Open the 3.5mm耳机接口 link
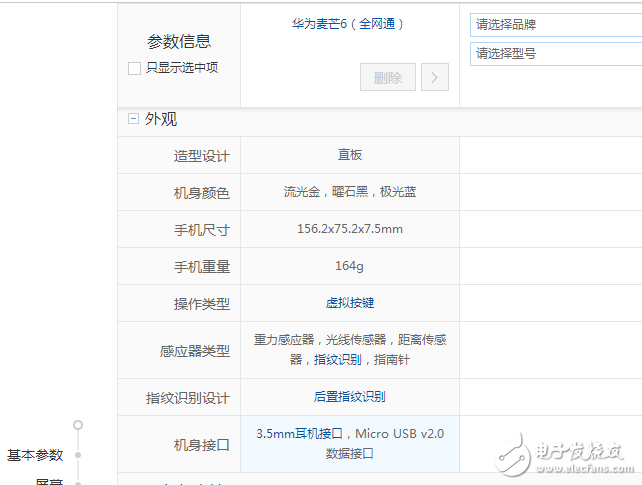 [299, 433]
